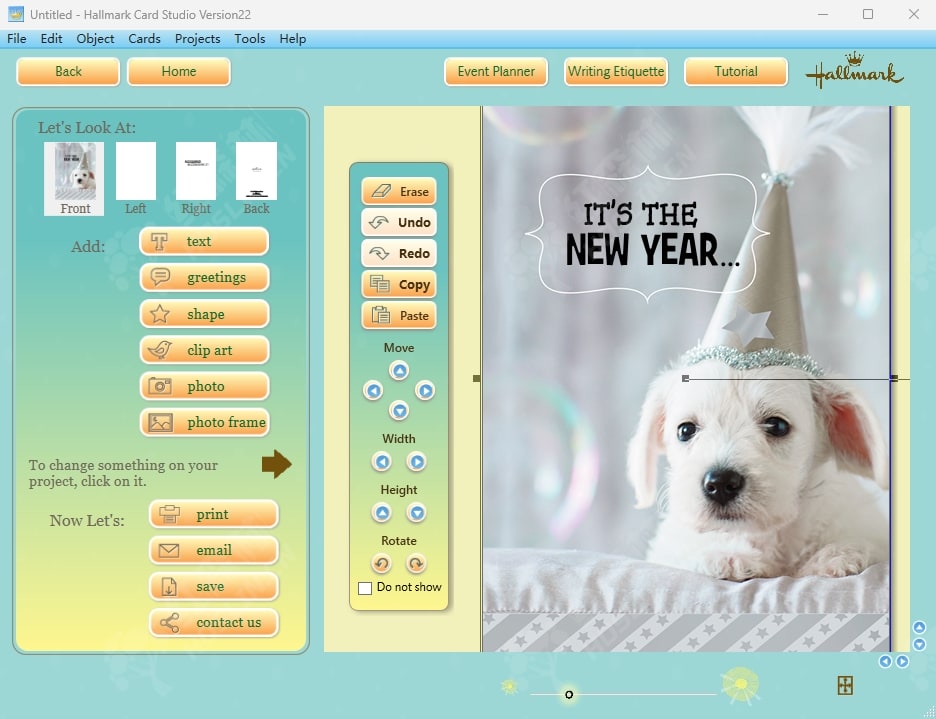
Task: Save the card project
Action: (214, 586)
